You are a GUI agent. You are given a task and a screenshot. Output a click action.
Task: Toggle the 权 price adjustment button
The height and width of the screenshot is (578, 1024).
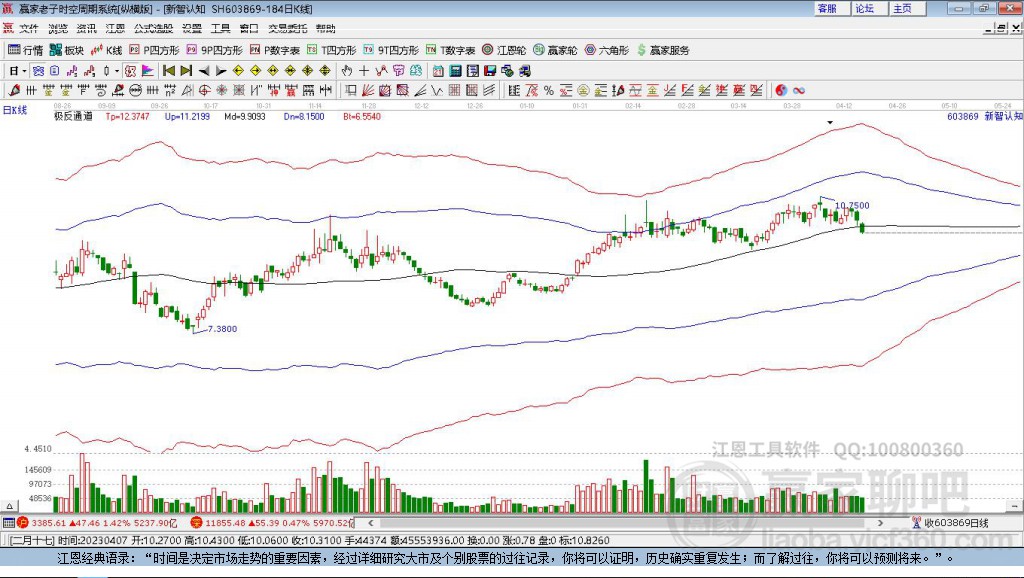(130, 71)
